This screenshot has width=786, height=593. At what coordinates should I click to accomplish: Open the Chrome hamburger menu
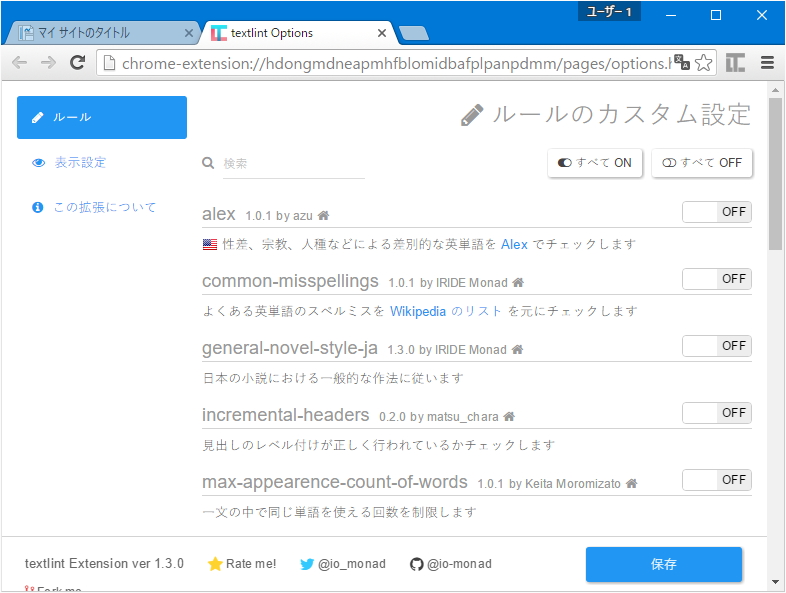(767, 63)
